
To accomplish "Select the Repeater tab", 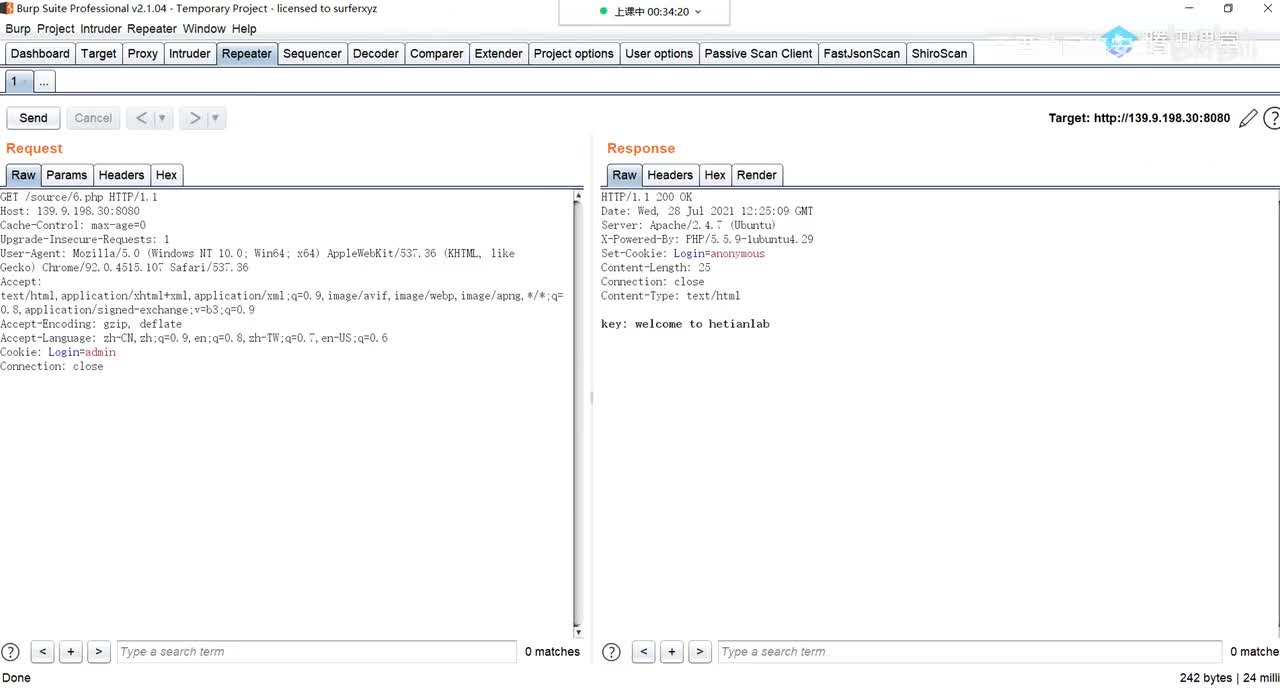I will click(247, 54).
